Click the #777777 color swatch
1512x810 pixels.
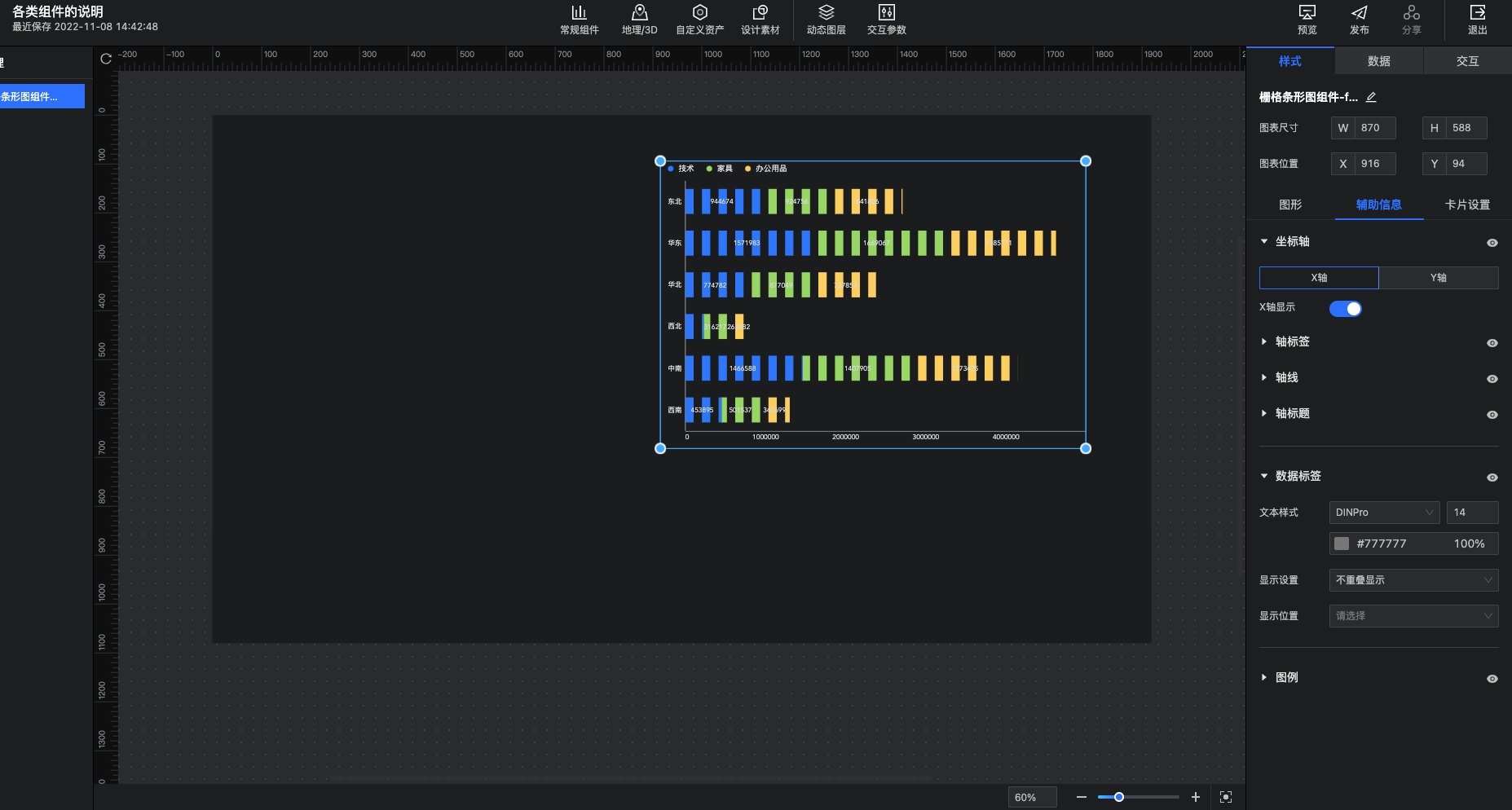(1341, 544)
